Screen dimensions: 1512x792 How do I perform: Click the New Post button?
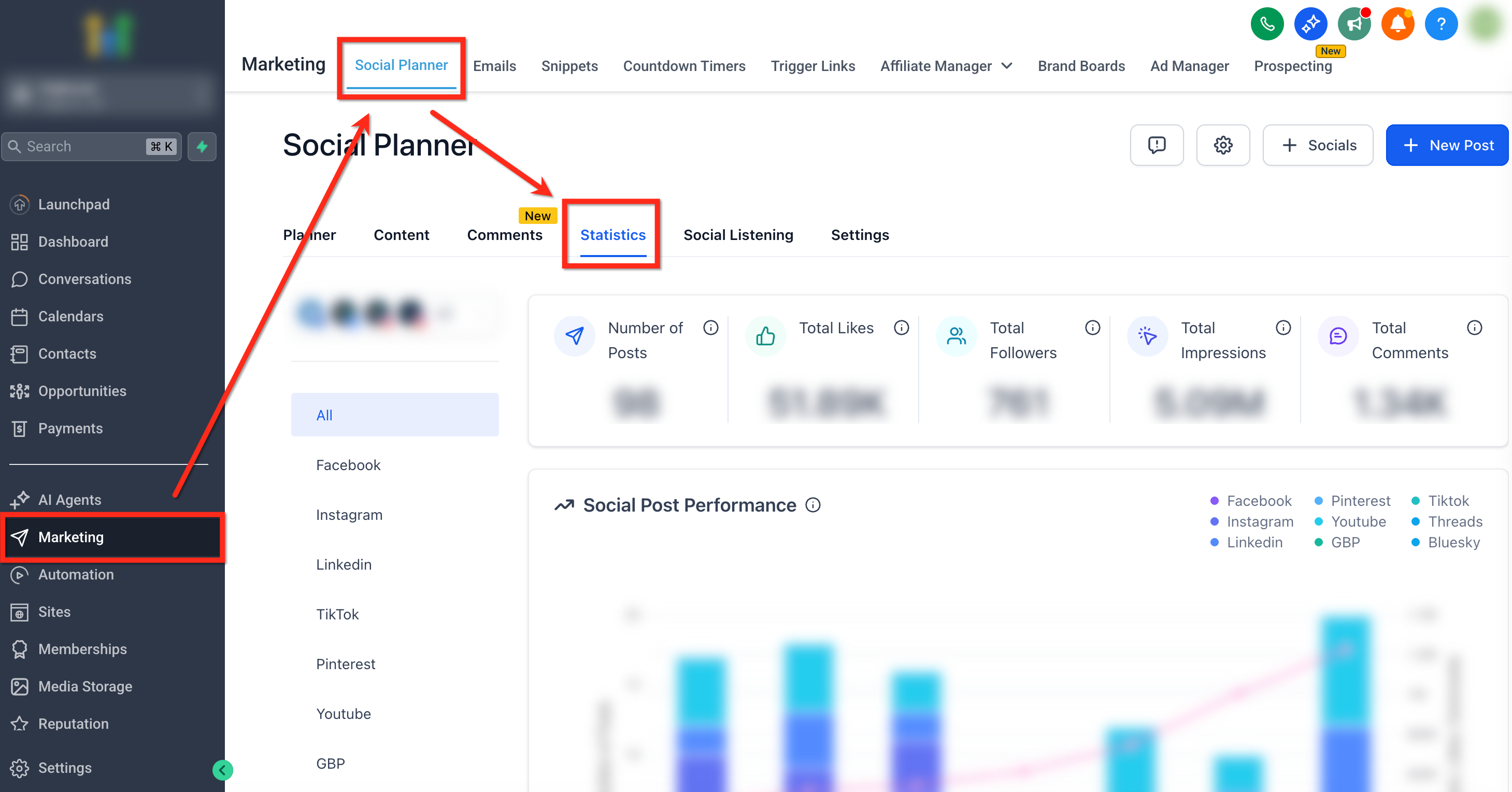coord(1446,145)
